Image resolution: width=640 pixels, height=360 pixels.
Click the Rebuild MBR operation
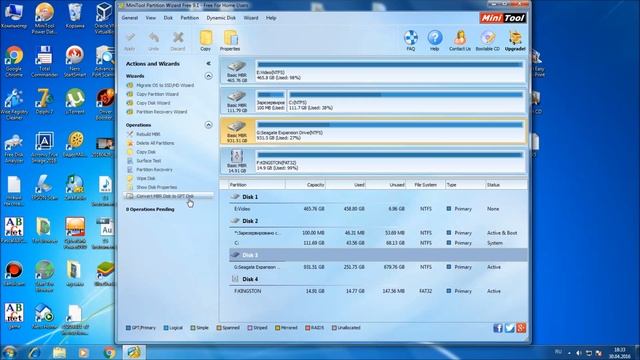coord(148,134)
